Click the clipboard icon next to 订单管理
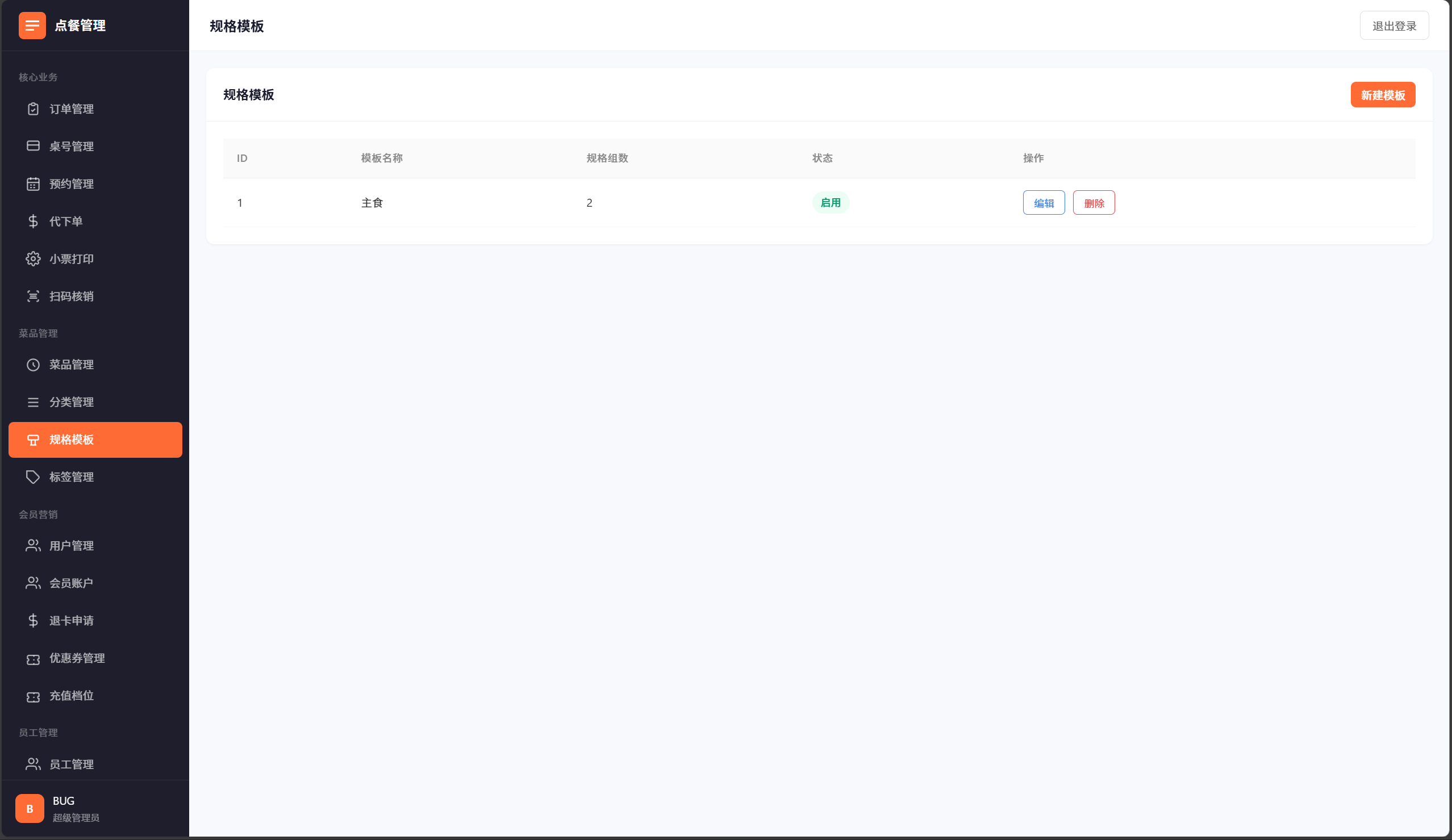The width and height of the screenshot is (1452, 840). (33, 109)
